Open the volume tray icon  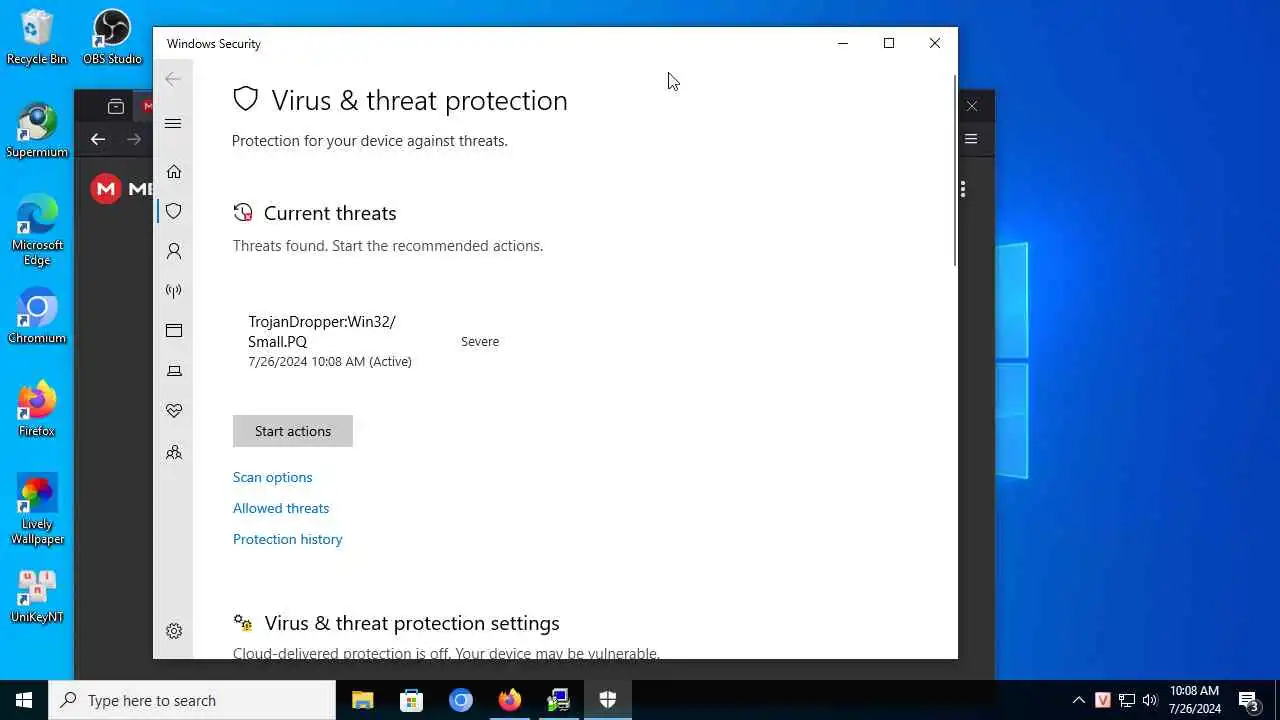tap(1150, 700)
